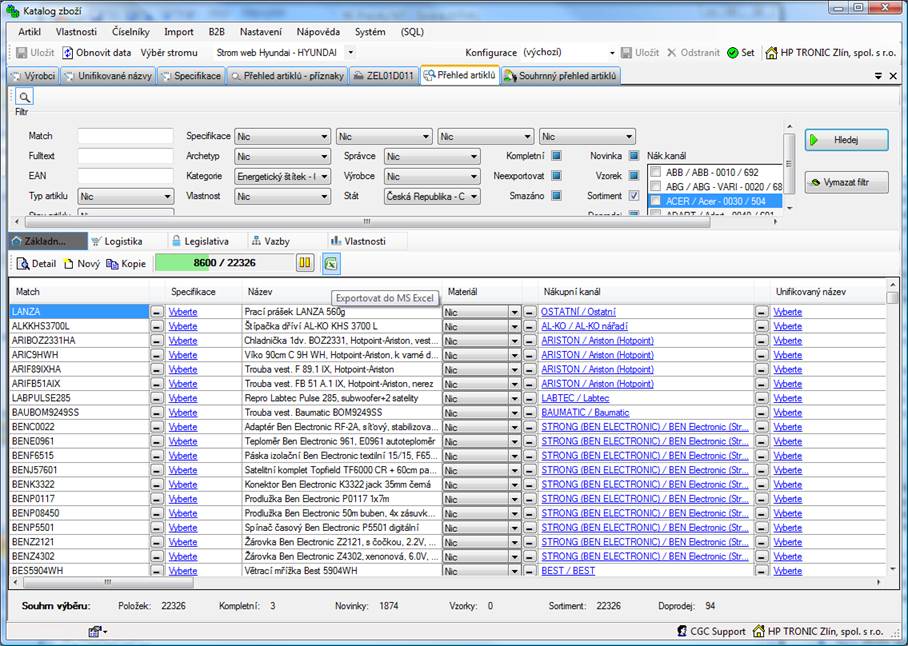Click the HP TRONIC house icon in the status bar
Screen dimensions: 908x646
click(x=759, y=631)
